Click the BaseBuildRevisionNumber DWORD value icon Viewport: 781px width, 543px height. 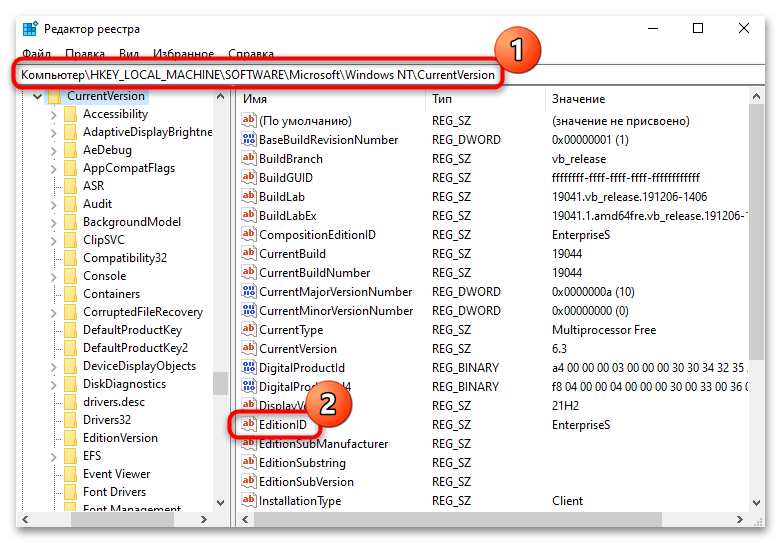tap(249, 139)
